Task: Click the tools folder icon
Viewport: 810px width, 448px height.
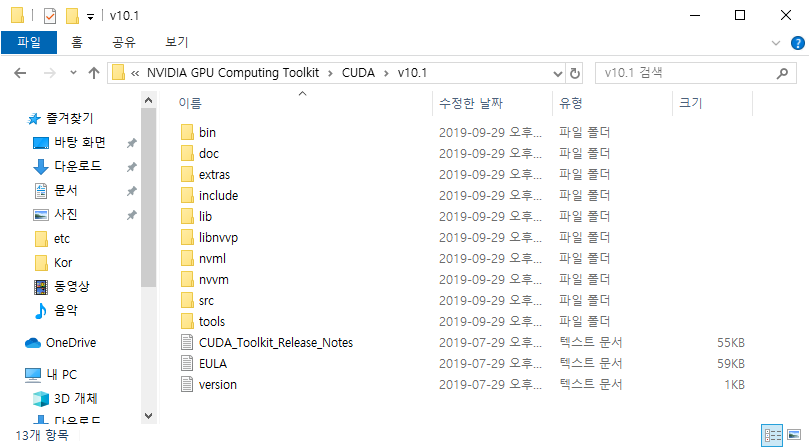Action: (x=187, y=321)
